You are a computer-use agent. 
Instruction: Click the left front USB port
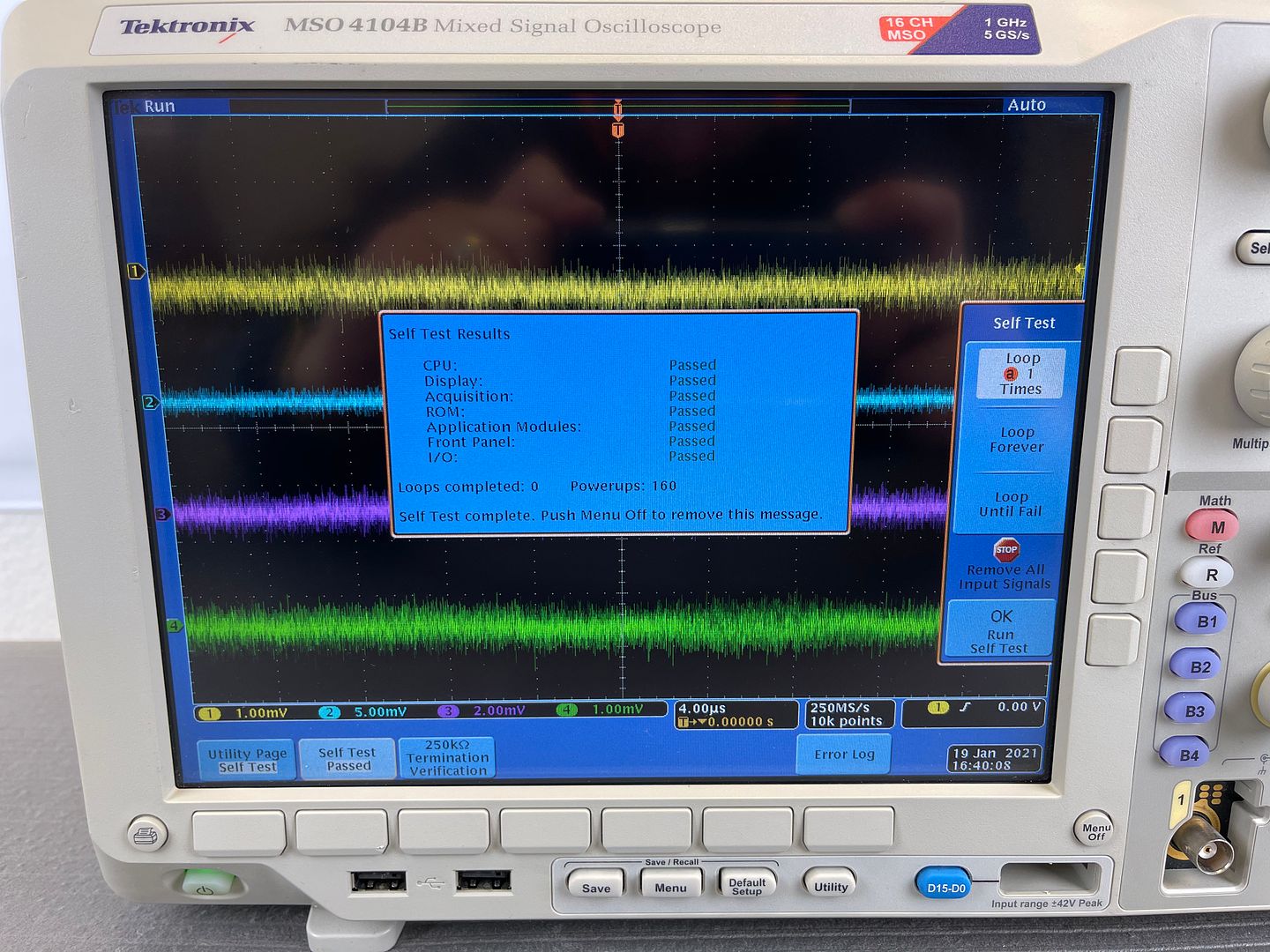[378, 881]
